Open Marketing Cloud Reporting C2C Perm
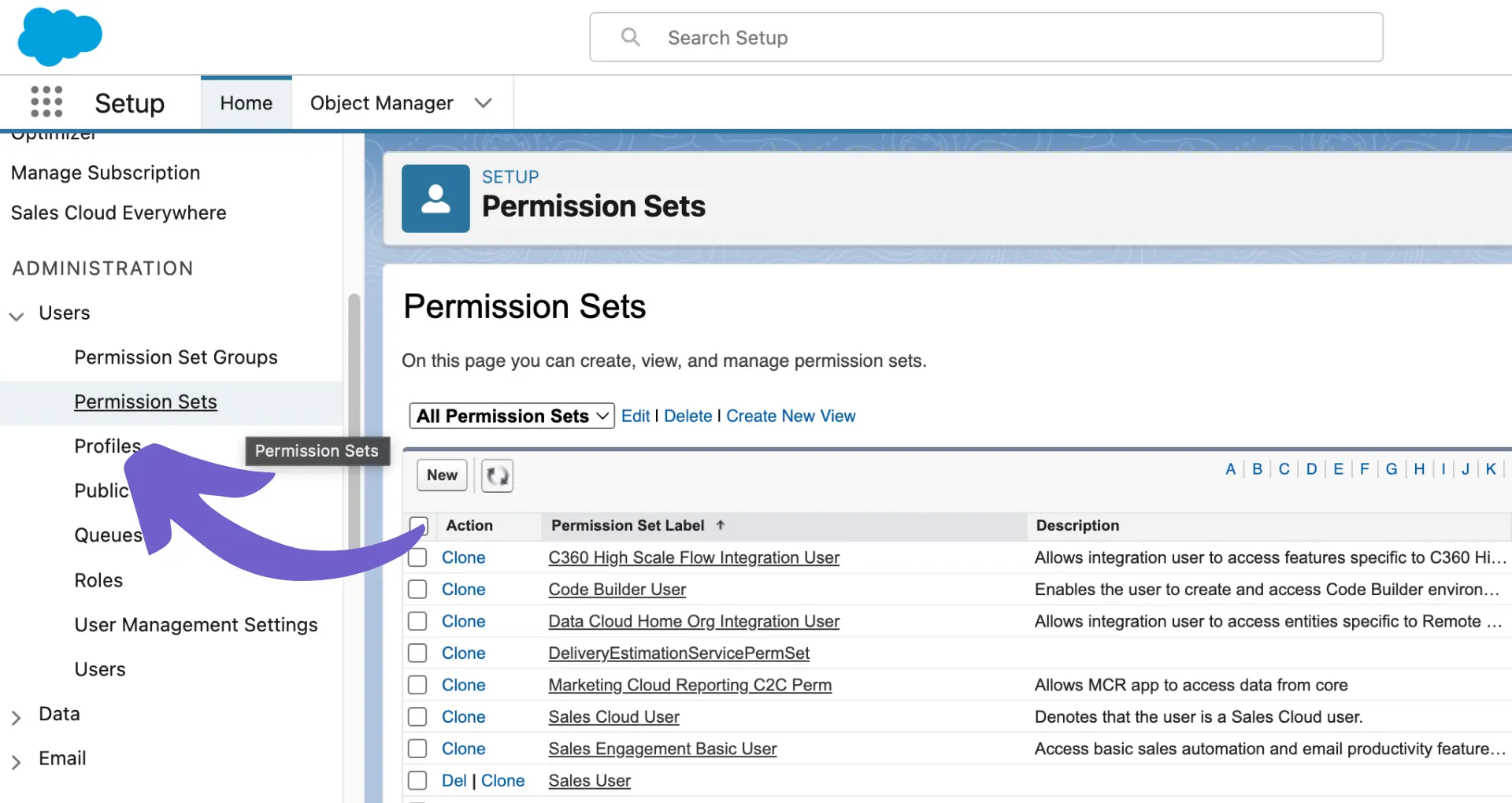This screenshot has height=803, width=1512. [x=690, y=685]
